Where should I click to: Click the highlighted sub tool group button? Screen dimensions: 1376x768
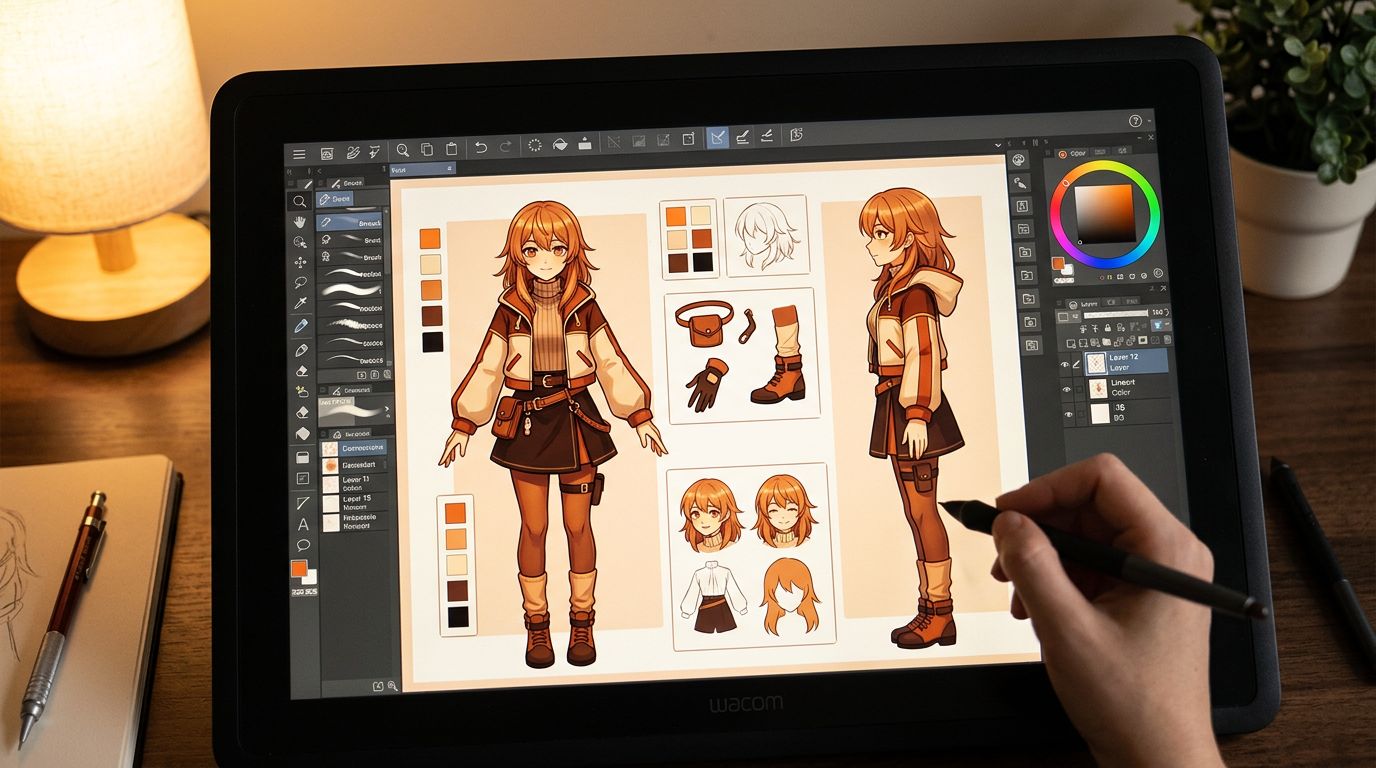point(335,199)
